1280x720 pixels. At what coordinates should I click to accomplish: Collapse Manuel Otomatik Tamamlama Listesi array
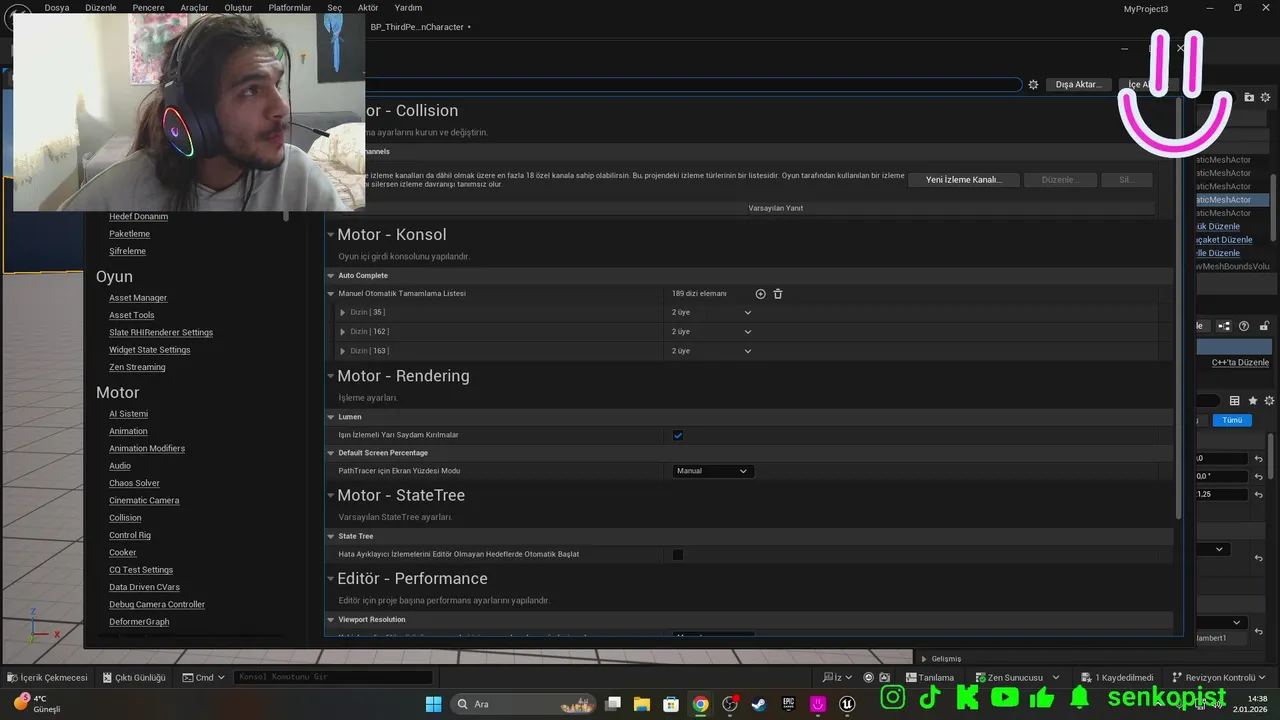(331, 294)
